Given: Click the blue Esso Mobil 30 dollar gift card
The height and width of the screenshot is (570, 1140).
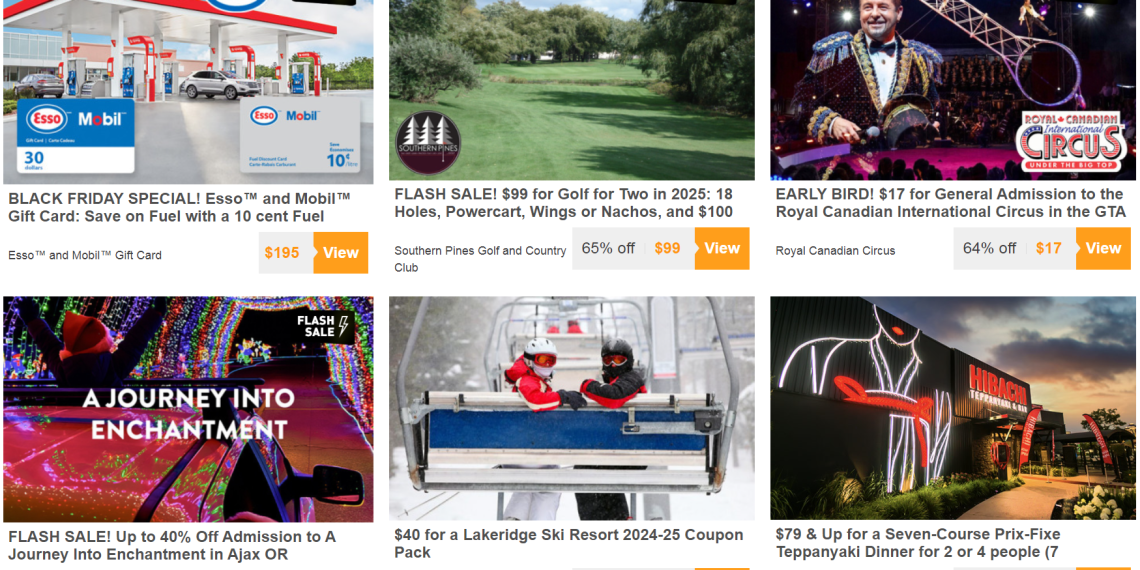Looking at the screenshot, I should (x=76, y=136).
